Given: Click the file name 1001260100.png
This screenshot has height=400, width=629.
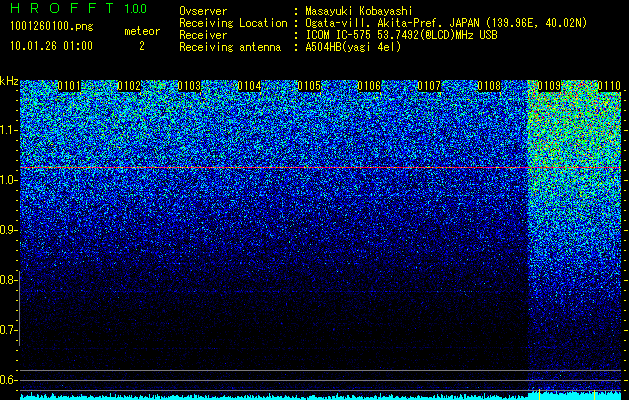Looking at the screenshot, I should coord(52,27).
